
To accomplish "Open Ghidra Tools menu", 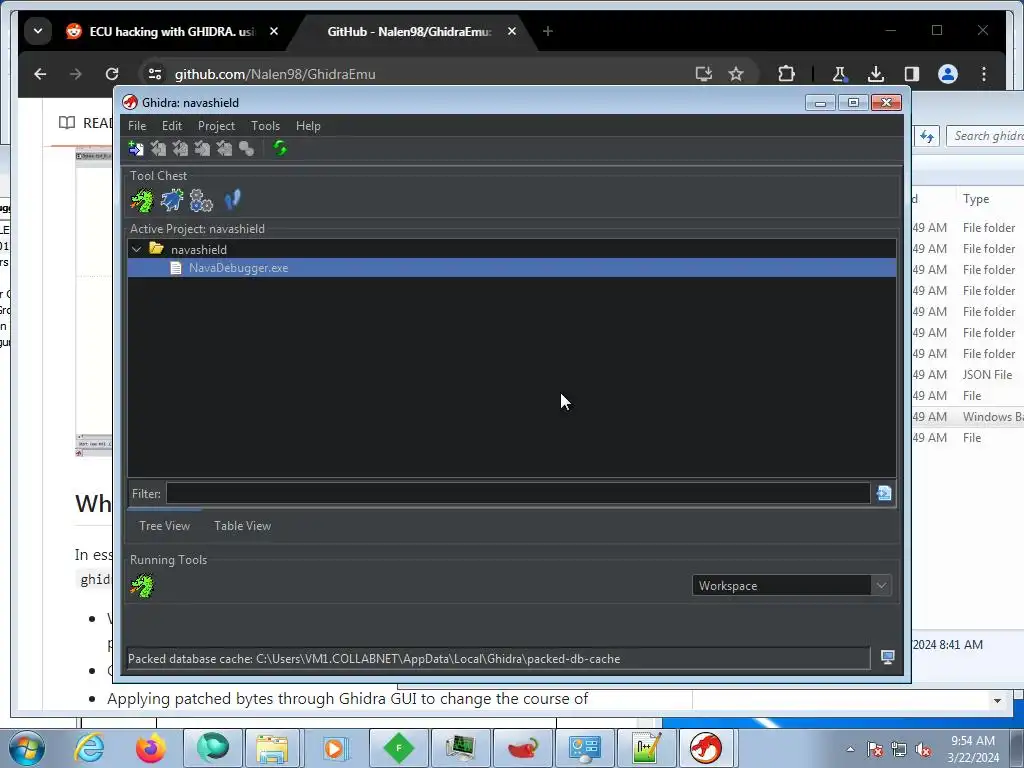I will point(265,125).
